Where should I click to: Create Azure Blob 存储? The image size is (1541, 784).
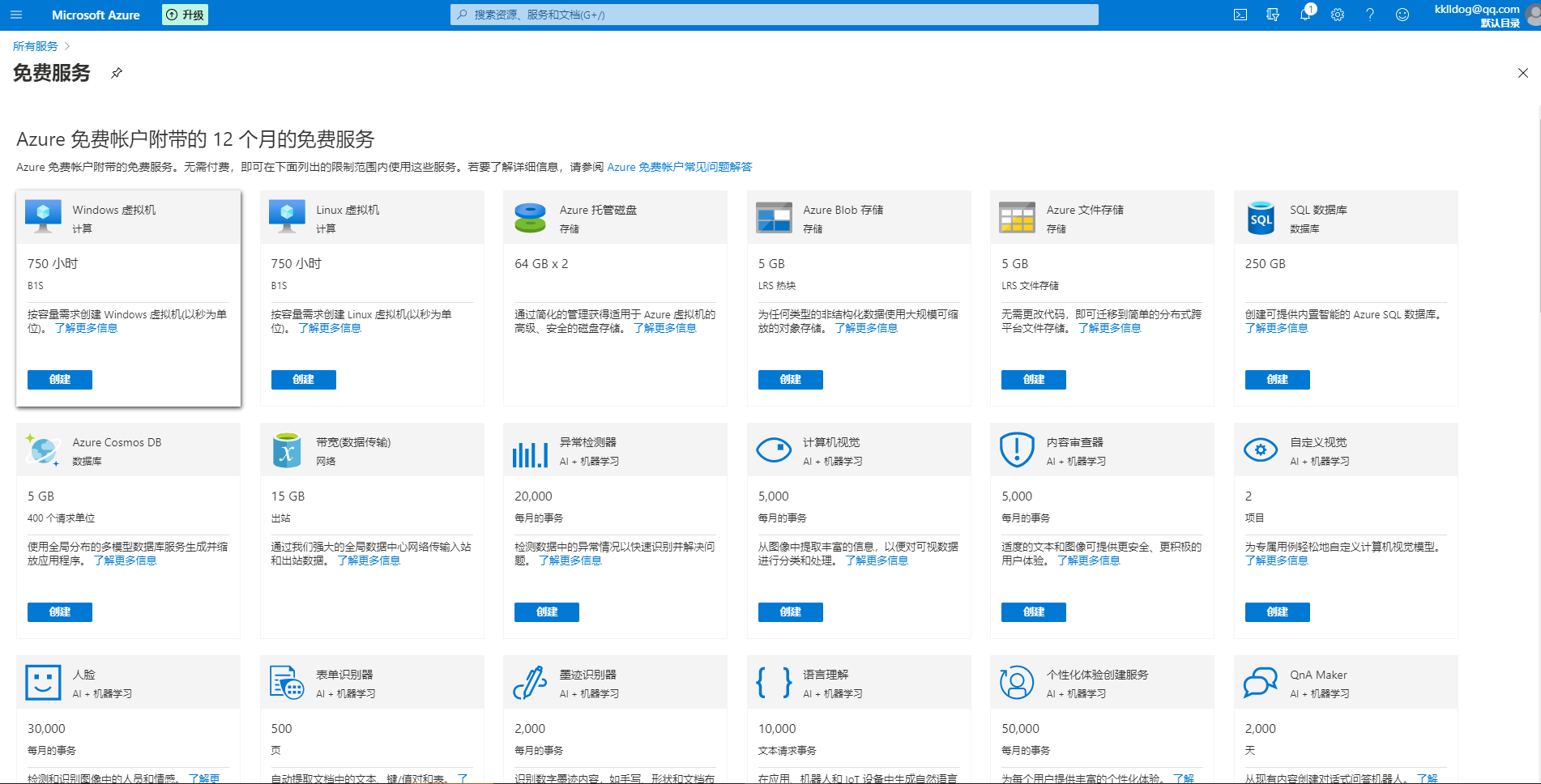(x=790, y=380)
